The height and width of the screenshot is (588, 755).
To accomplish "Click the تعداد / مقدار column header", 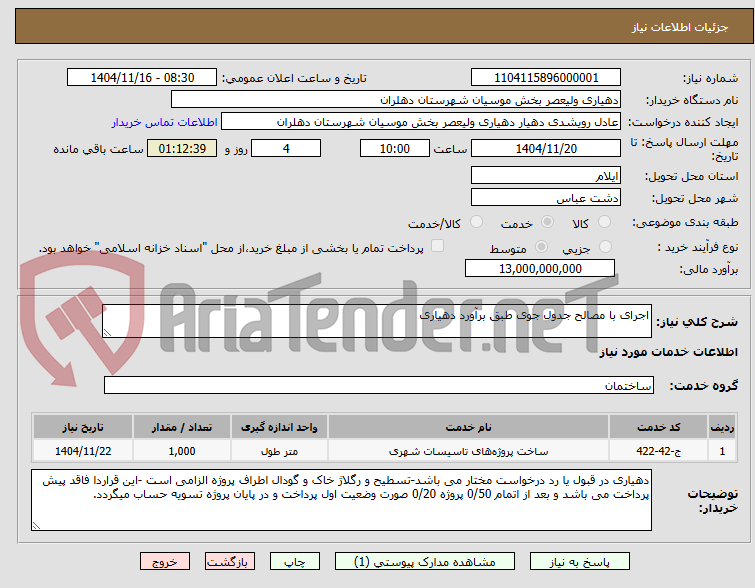I will tap(182, 427).
